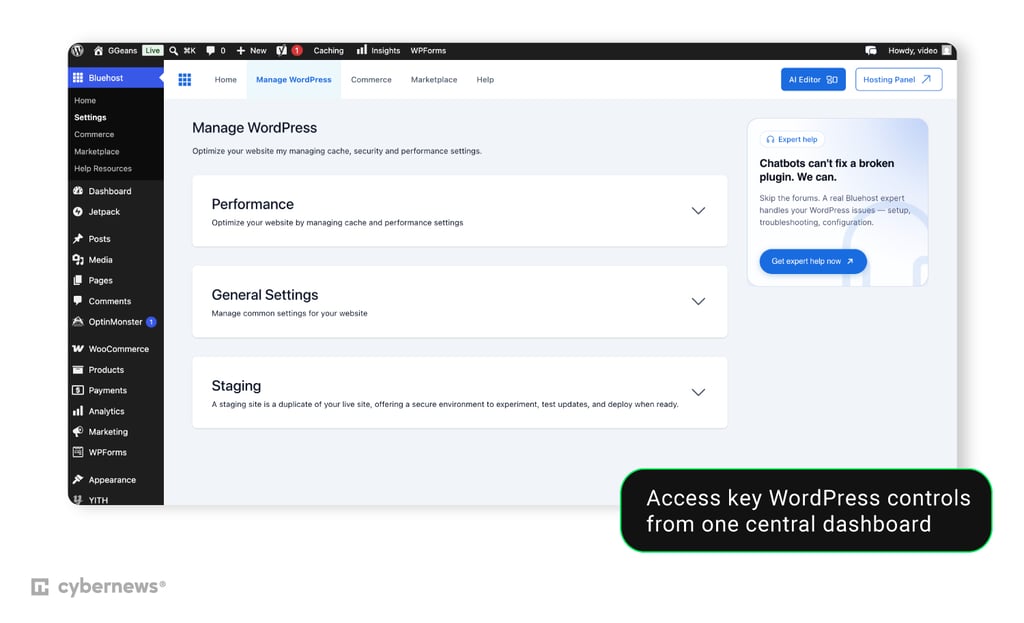Click the Appearance paintbrush icon
The width and height of the screenshot is (1024, 623).
tap(78, 479)
